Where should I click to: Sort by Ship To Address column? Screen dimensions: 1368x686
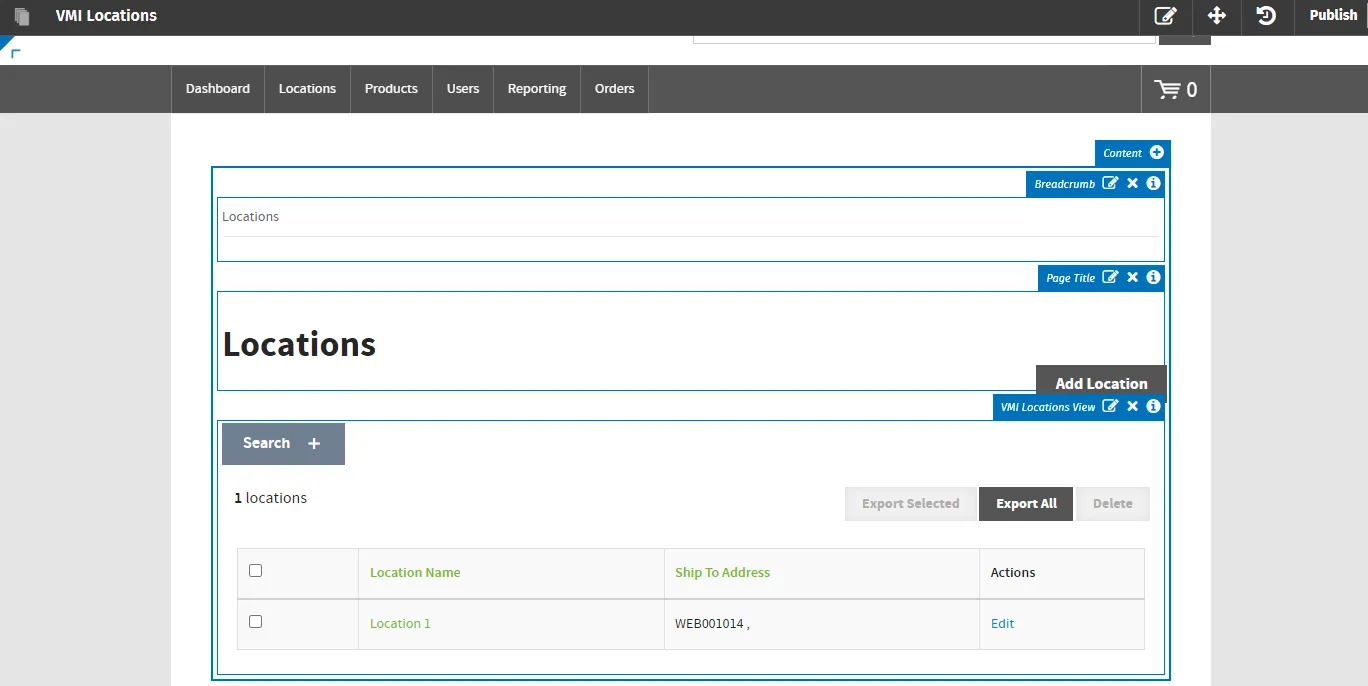pyautogui.click(x=722, y=573)
